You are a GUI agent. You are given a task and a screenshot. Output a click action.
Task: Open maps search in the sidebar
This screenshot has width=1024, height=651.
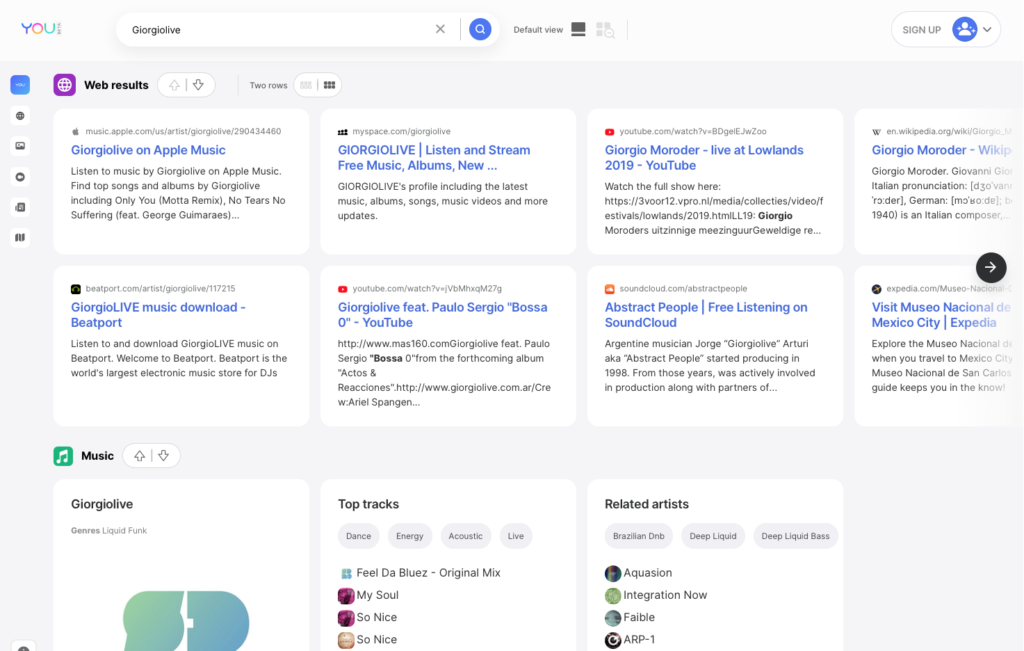coord(20,238)
